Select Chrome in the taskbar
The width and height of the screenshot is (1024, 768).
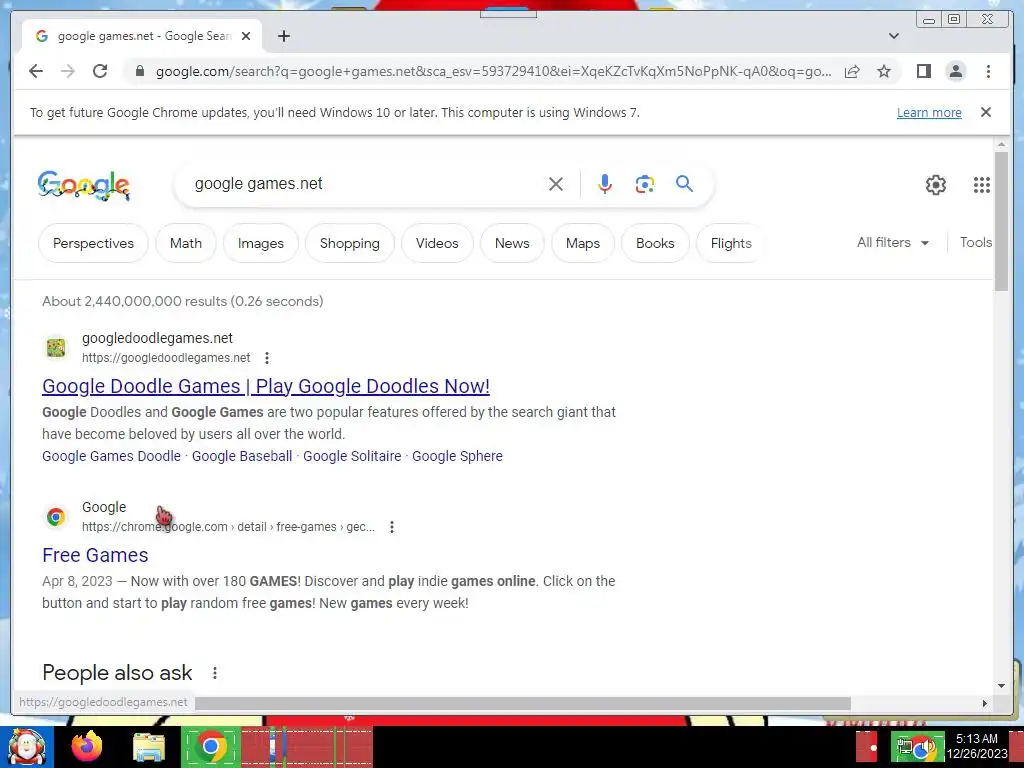pyautogui.click(x=211, y=746)
